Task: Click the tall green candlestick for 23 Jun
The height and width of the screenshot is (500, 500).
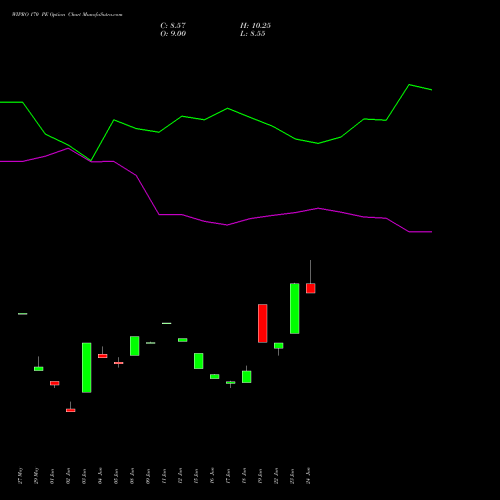Action: (x=295, y=308)
